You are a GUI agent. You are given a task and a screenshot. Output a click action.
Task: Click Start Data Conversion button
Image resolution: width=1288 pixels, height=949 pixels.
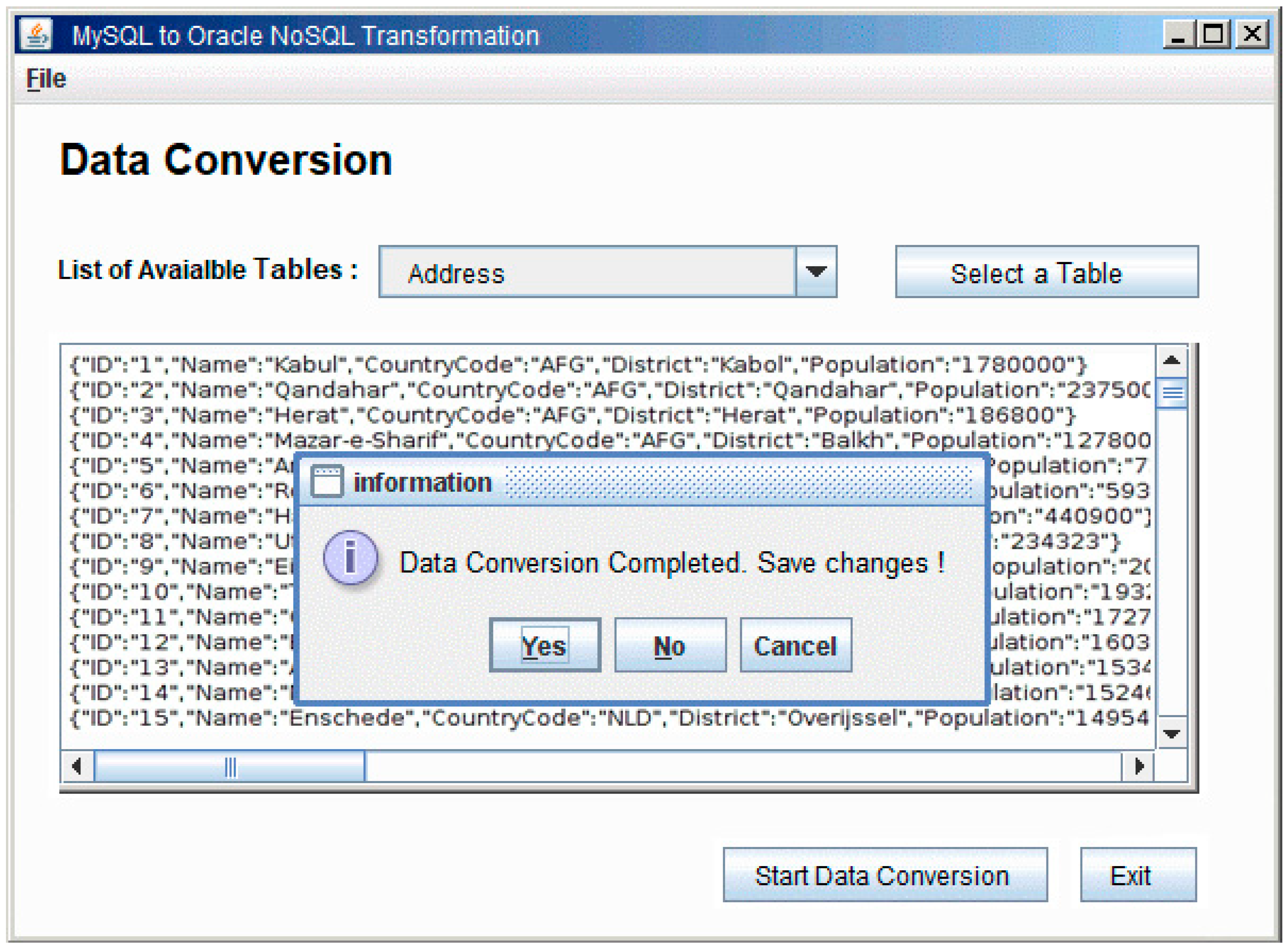click(x=885, y=875)
